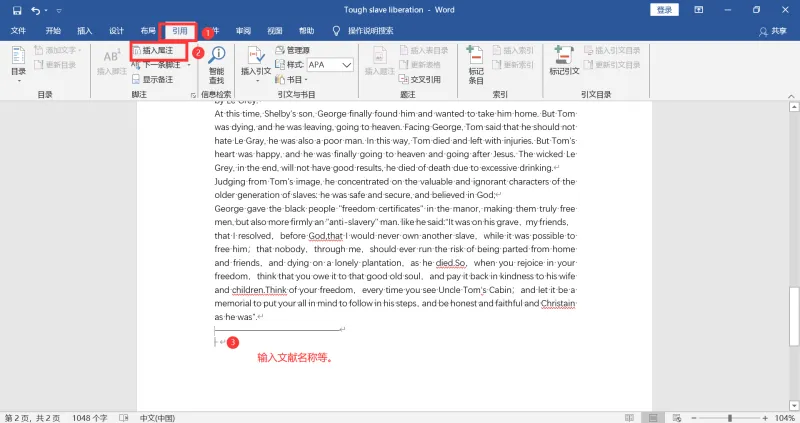Open 管理源 manage sources
Screen dimensions: 800x423
click(292, 50)
